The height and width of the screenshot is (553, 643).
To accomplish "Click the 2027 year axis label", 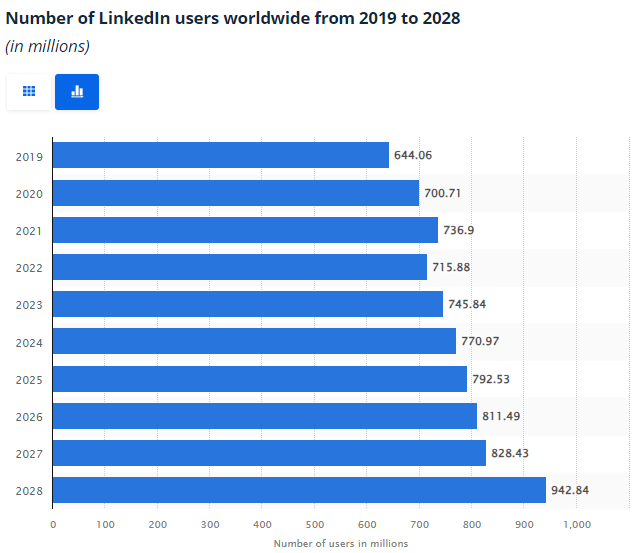I will click(29, 454).
